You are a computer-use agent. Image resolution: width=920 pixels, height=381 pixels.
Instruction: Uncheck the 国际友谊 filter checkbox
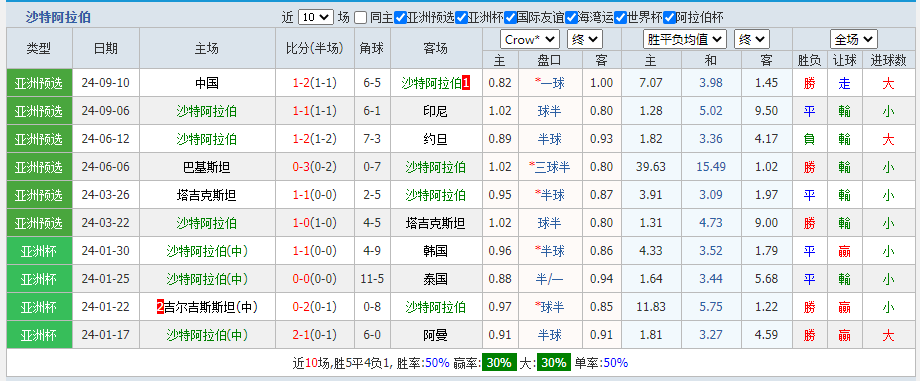[510, 18]
